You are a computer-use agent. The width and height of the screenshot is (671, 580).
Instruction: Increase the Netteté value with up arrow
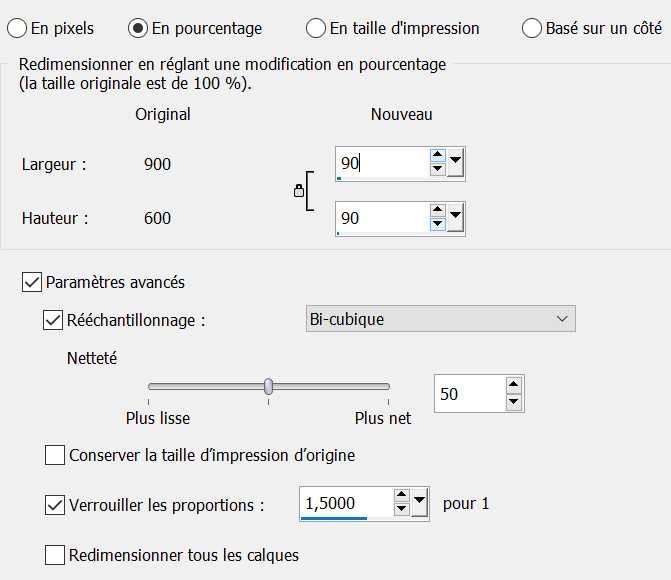514,386
